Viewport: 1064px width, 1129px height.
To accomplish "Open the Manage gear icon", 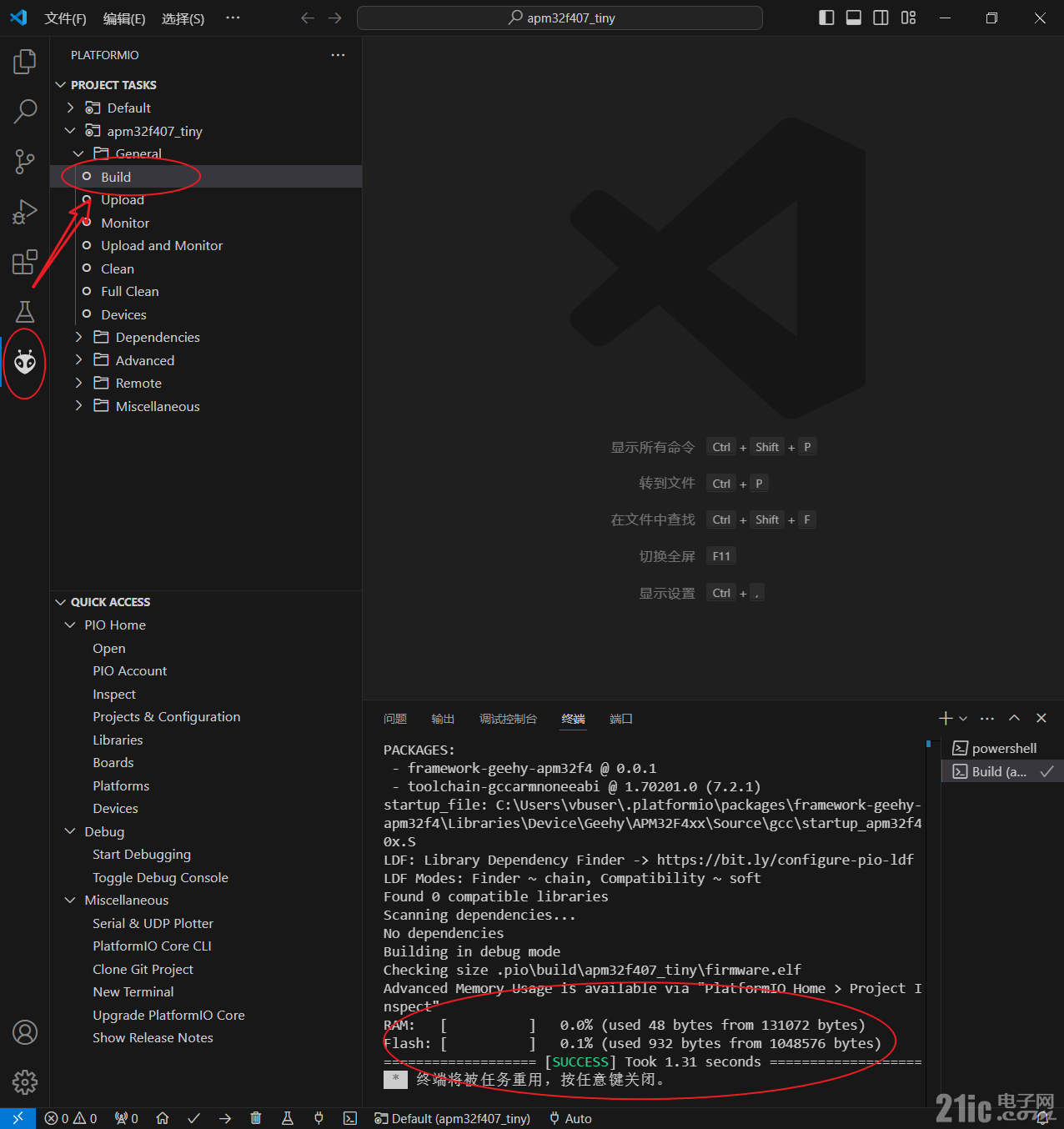I will (x=25, y=1082).
